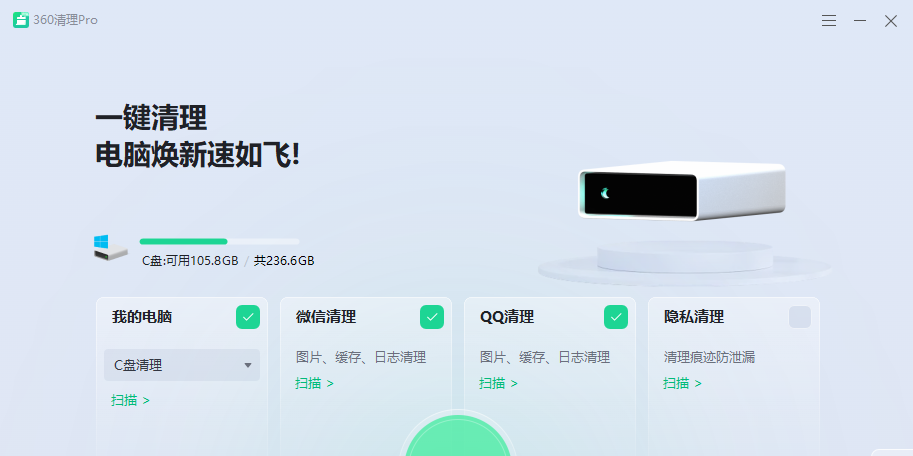Uncheck the 我的电脑 checkbox
The height and width of the screenshot is (456, 913).
[x=248, y=317]
